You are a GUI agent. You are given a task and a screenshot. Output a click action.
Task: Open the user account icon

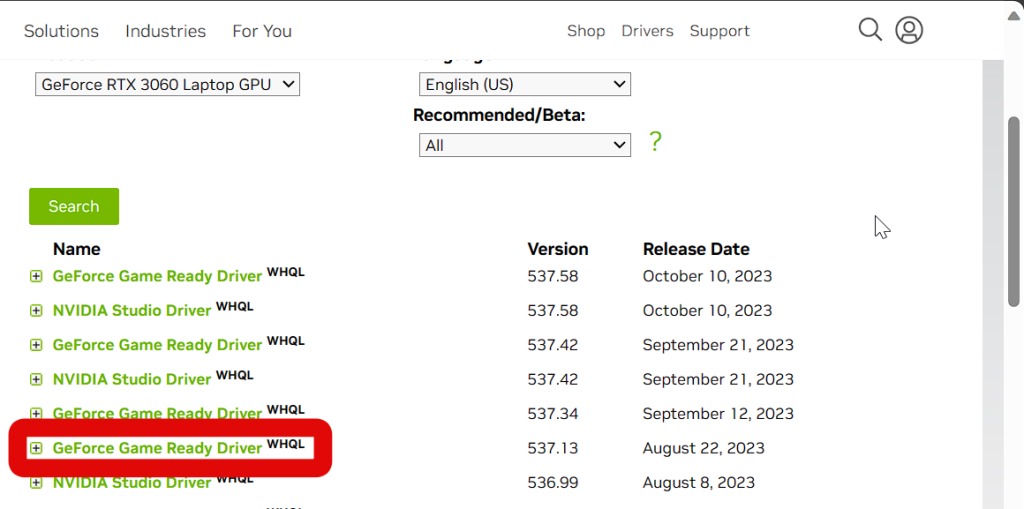pyautogui.click(x=909, y=30)
